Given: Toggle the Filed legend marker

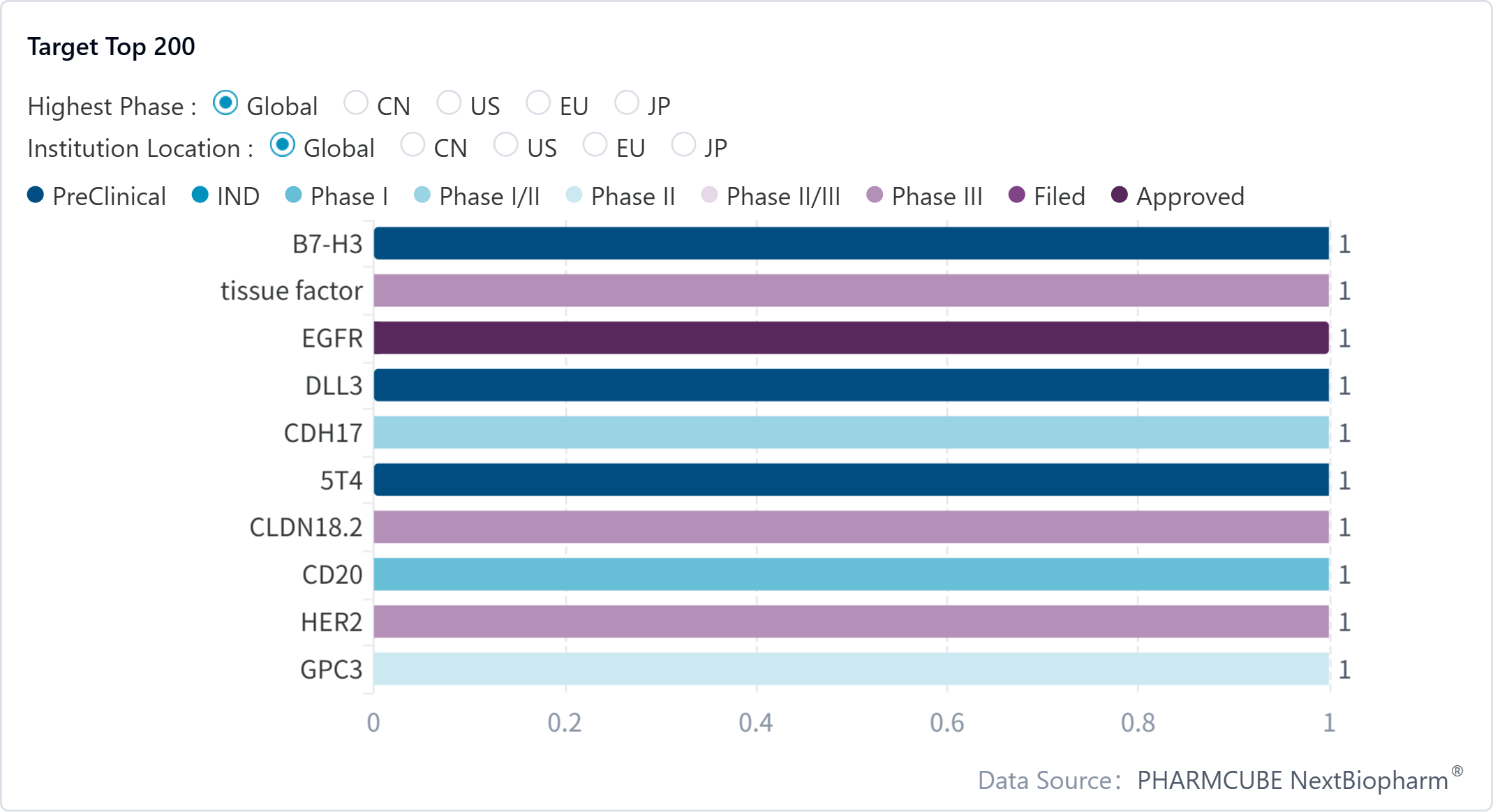Looking at the screenshot, I should tap(1017, 195).
